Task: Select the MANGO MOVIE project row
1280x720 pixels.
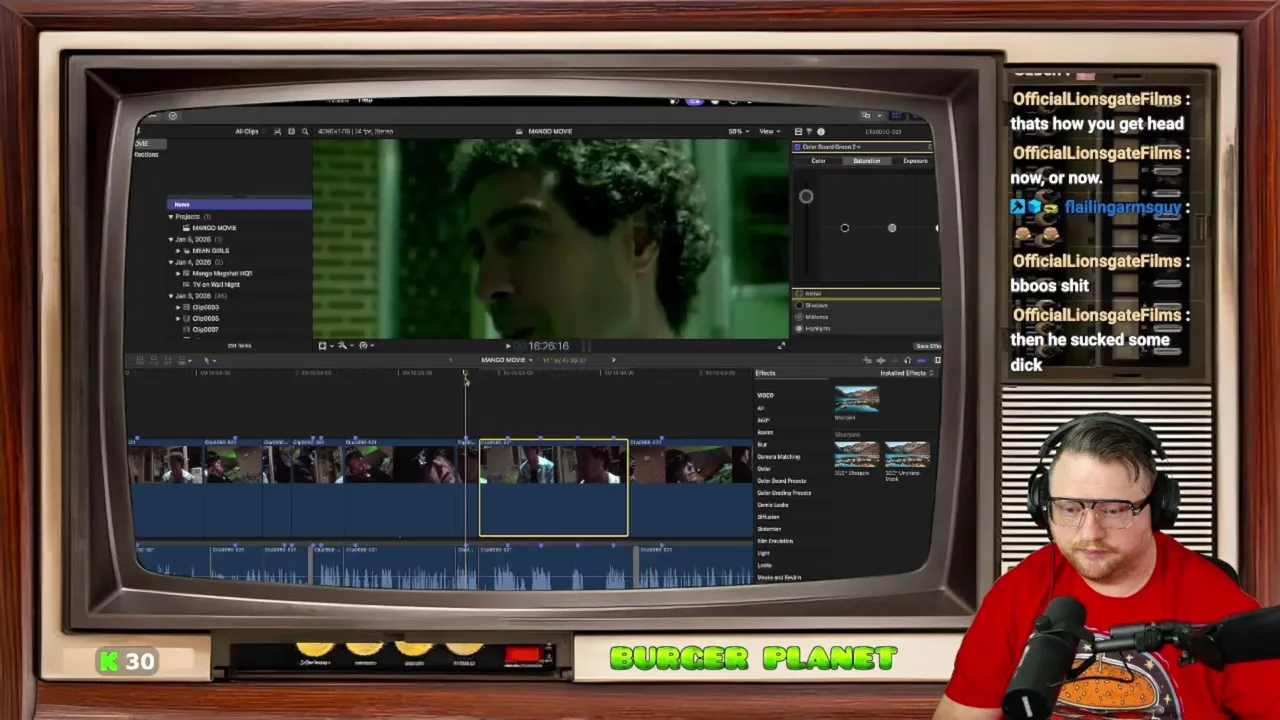Action: [x=214, y=228]
